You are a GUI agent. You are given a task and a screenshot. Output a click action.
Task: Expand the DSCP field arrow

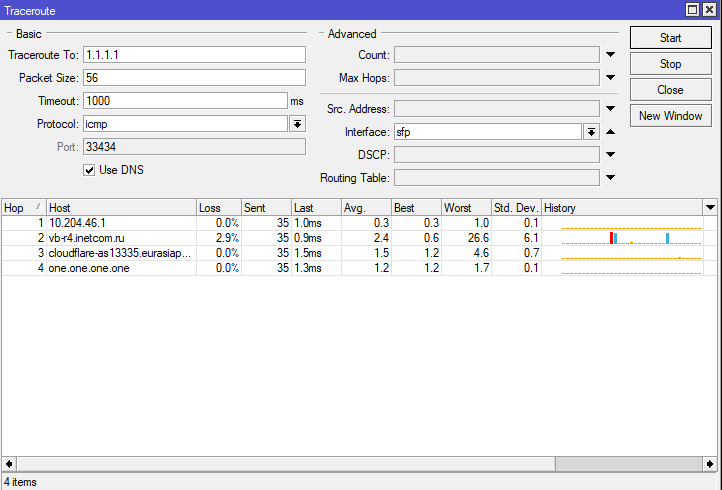pos(611,154)
